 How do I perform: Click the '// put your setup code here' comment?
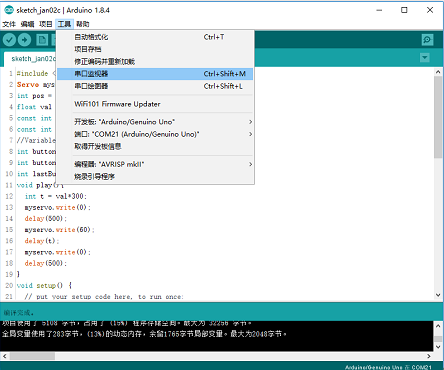[104, 297]
